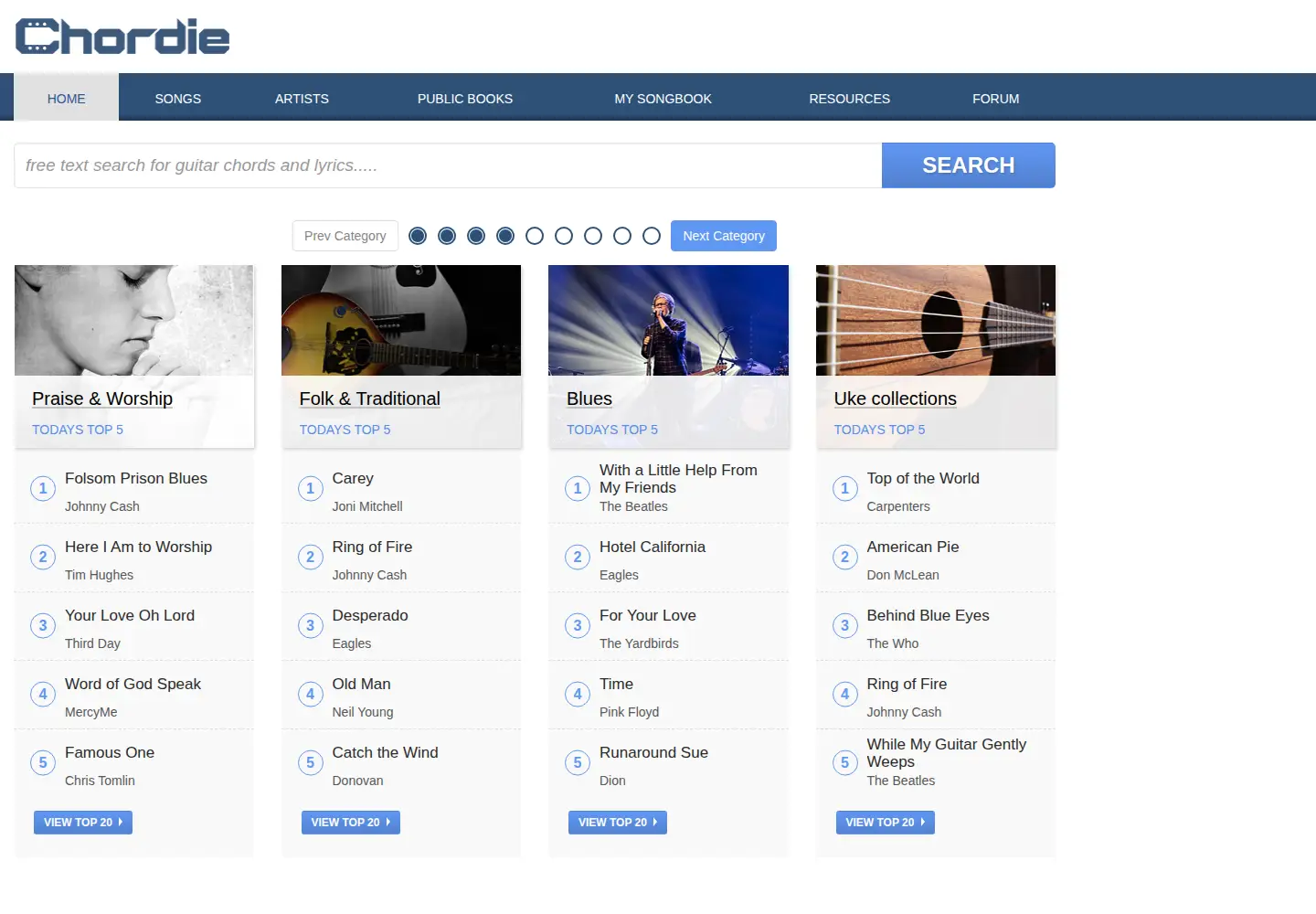This screenshot has height=914, width=1316.
Task: Open My Songbook
Action: point(663,99)
